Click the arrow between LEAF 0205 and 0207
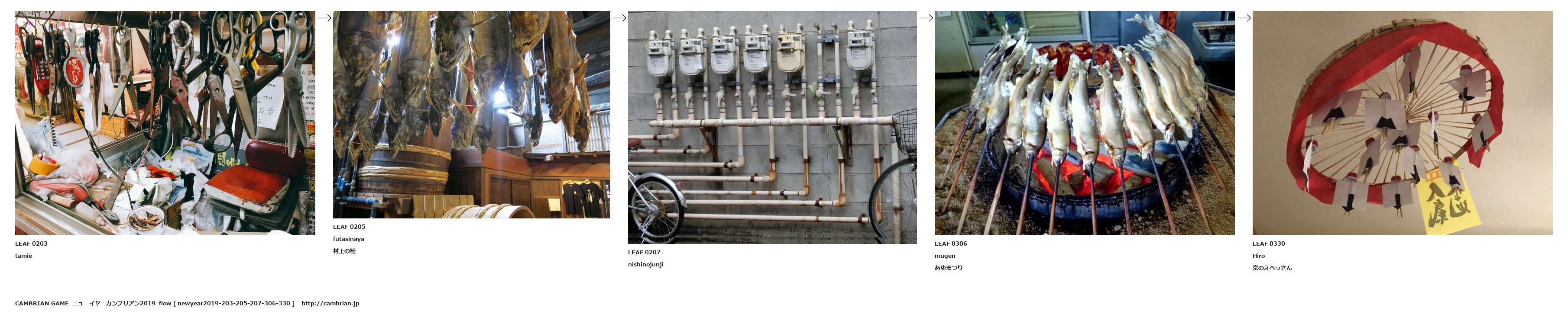 [x=619, y=18]
